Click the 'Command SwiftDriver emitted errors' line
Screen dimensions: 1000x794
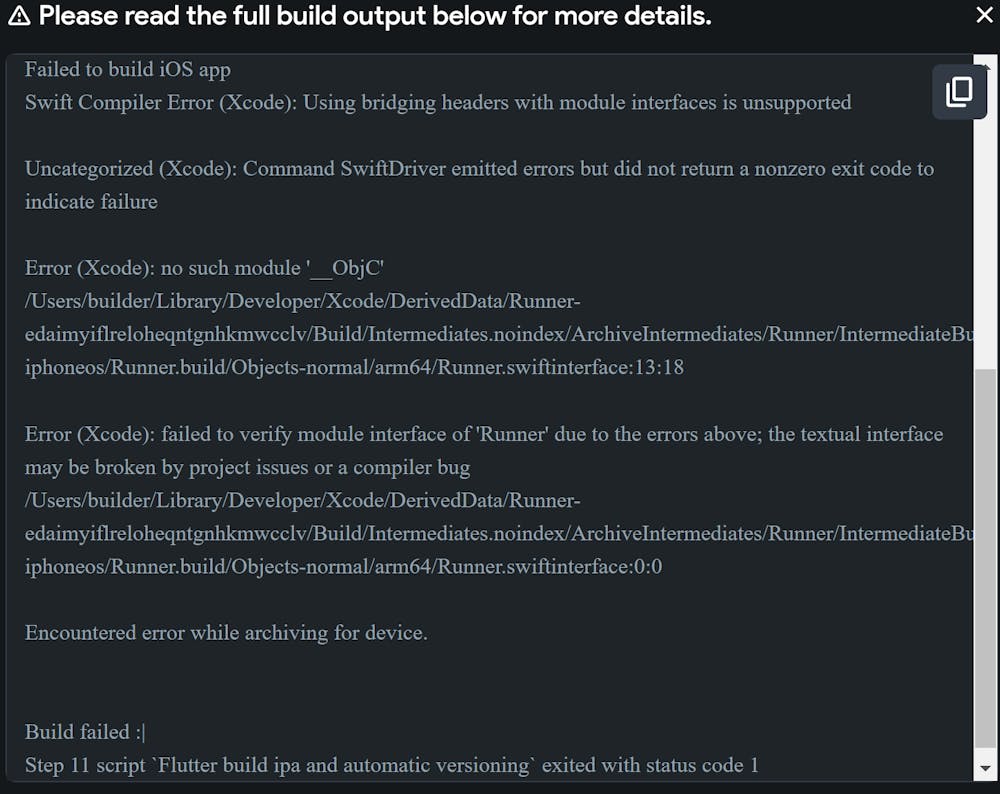(479, 168)
